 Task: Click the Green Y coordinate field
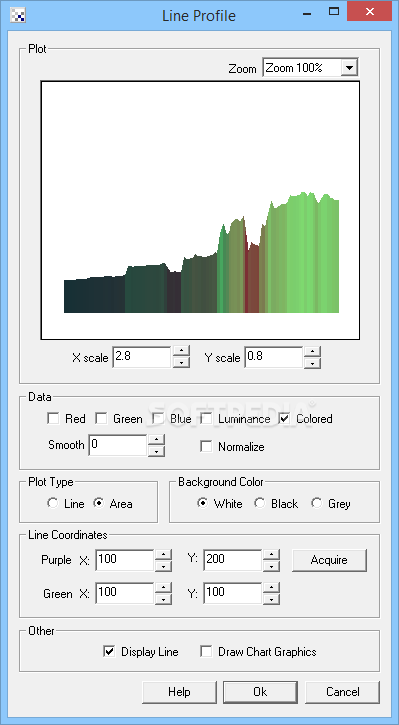233,593
